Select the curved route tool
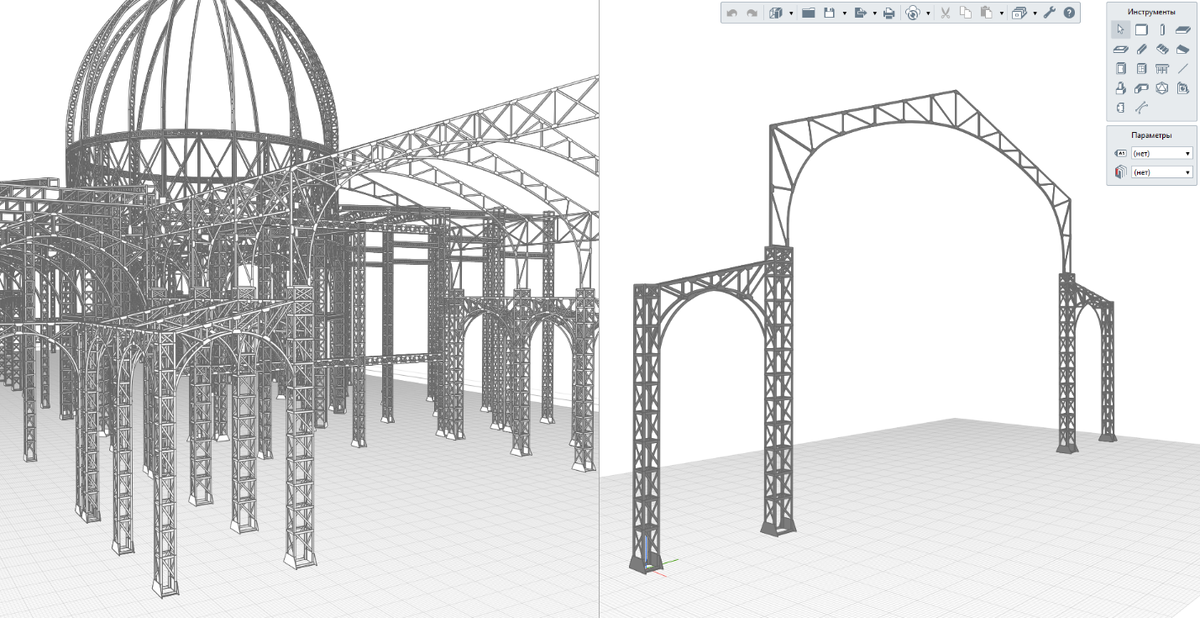1200x618 pixels. (x=1141, y=107)
